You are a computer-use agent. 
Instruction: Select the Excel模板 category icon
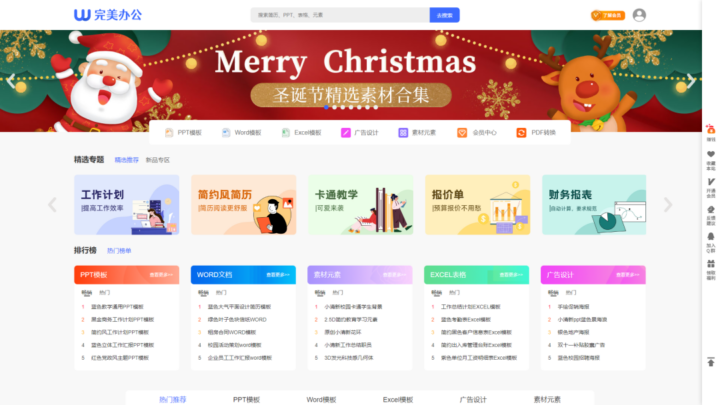coord(285,132)
